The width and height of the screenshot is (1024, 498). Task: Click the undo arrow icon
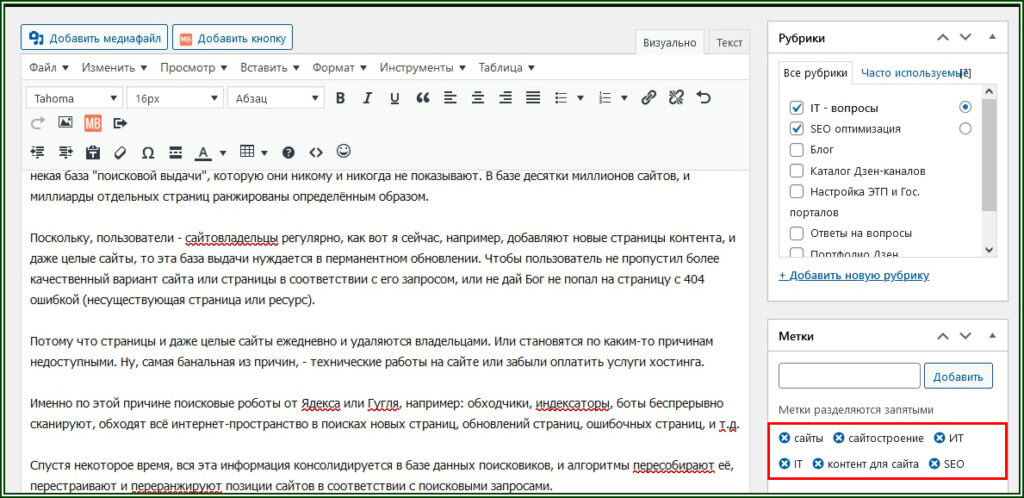[x=703, y=98]
